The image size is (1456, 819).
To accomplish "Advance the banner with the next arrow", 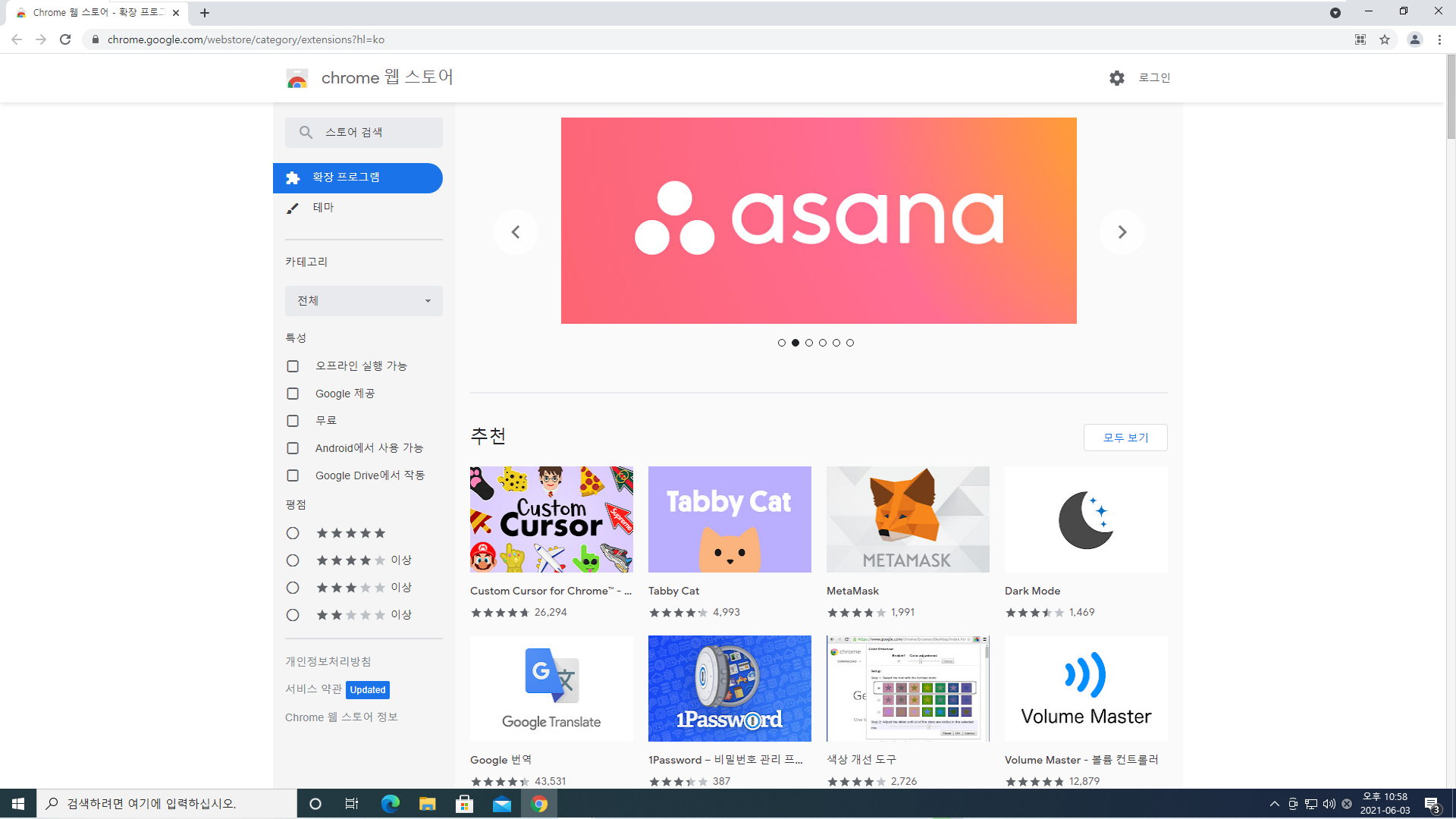I will (1122, 232).
